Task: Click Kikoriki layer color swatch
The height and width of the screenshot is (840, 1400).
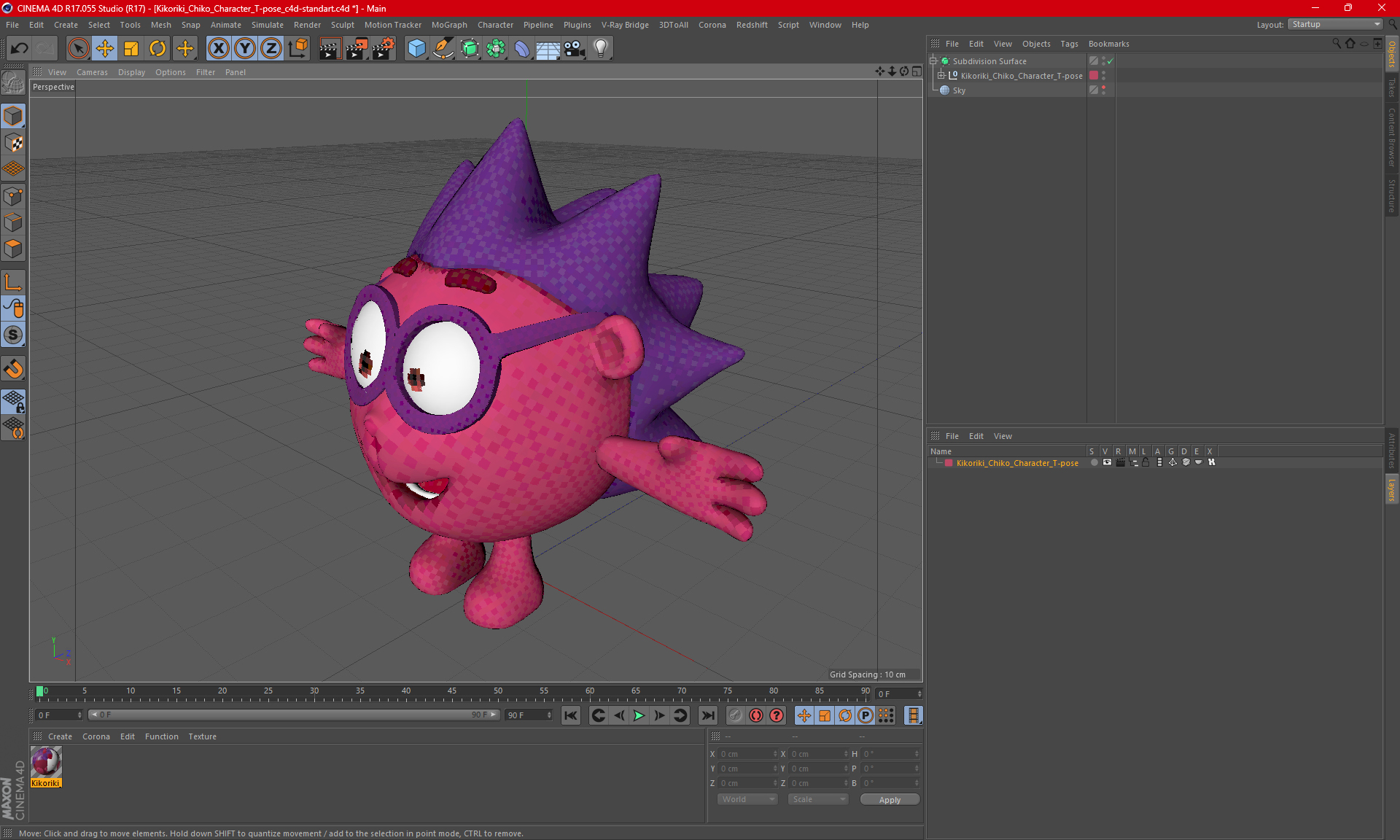Action: pos(949,463)
